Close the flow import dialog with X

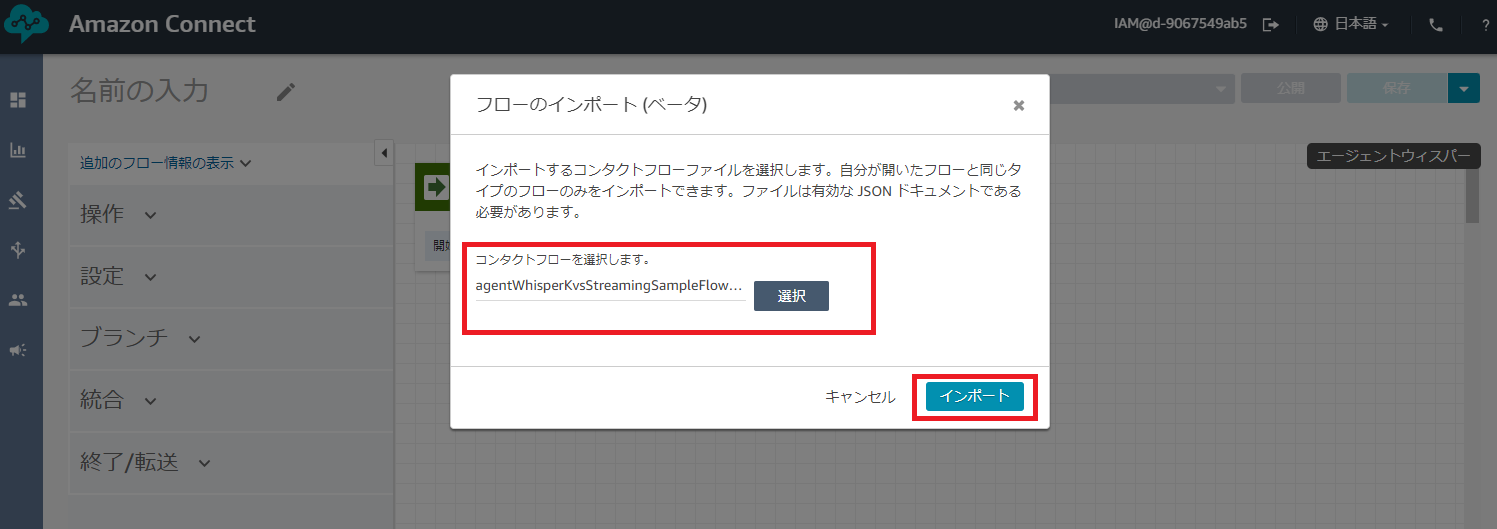coord(1019,105)
